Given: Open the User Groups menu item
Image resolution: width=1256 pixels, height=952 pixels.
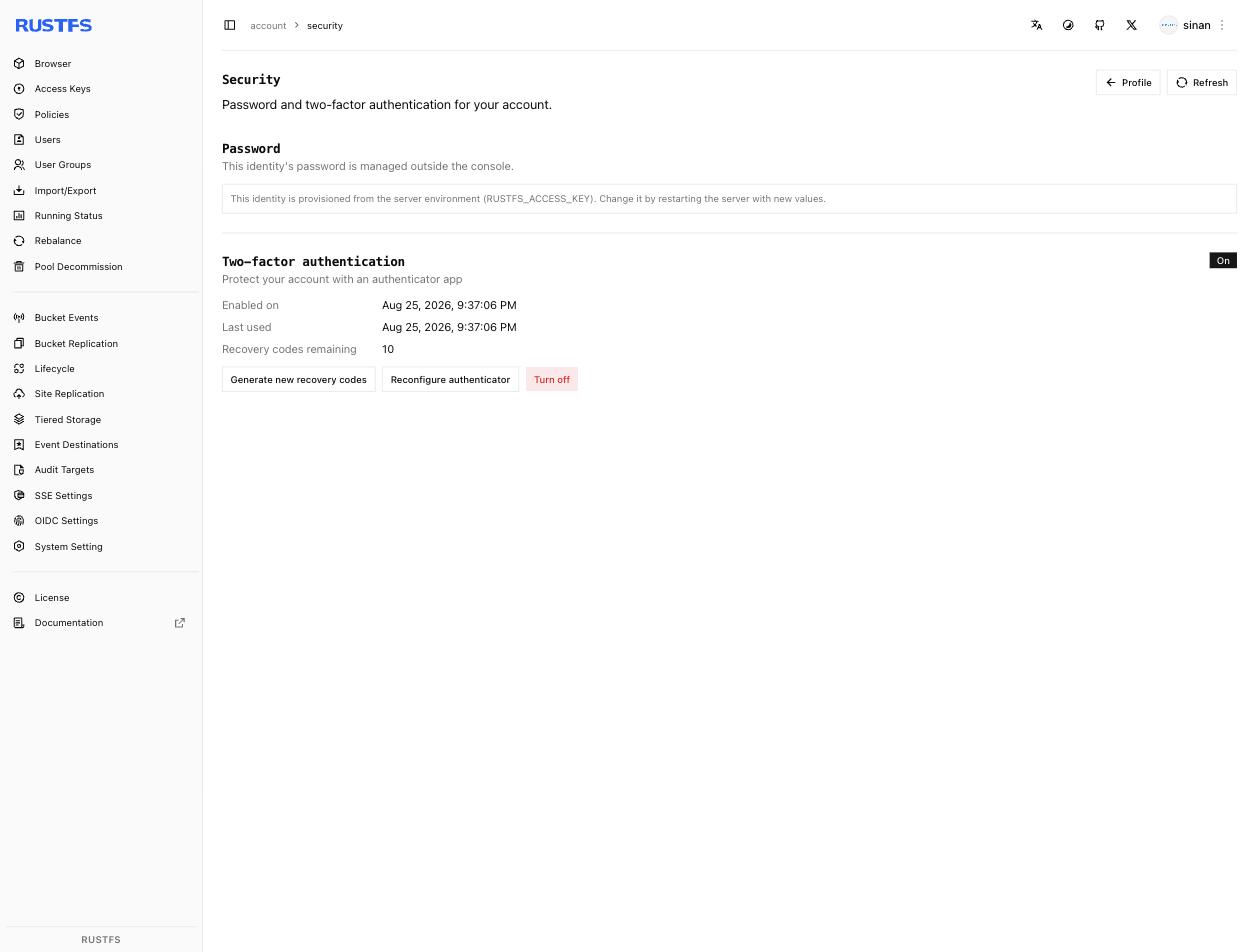Looking at the screenshot, I should coord(101,165).
